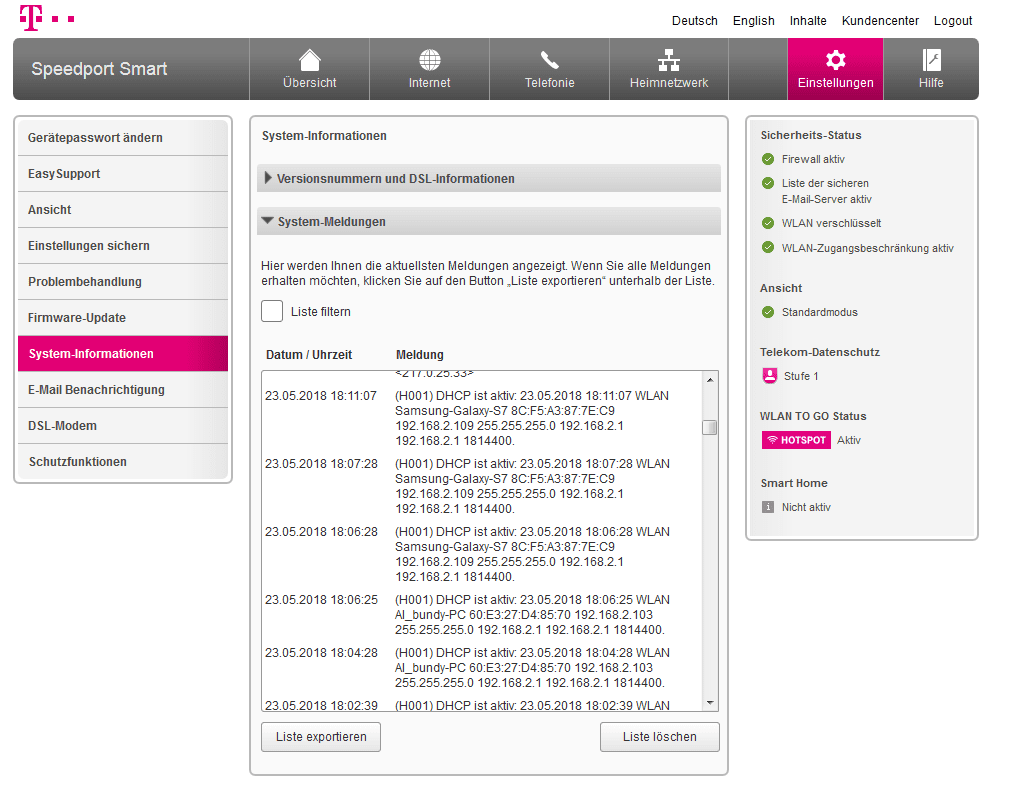The image size is (1028, 791).
Task: Click the Datum / Uhrzeit column header
Action: point(309,355)
